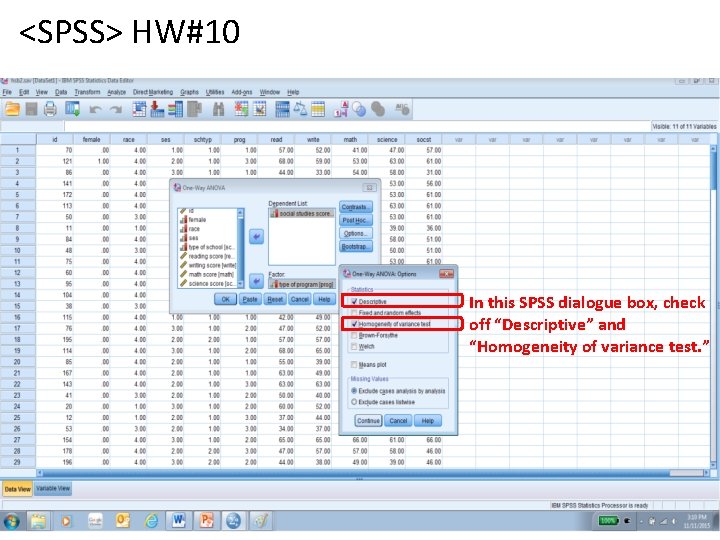Select Exclude cases listwise radio button
720x540 pixels.
coord(354,402)
